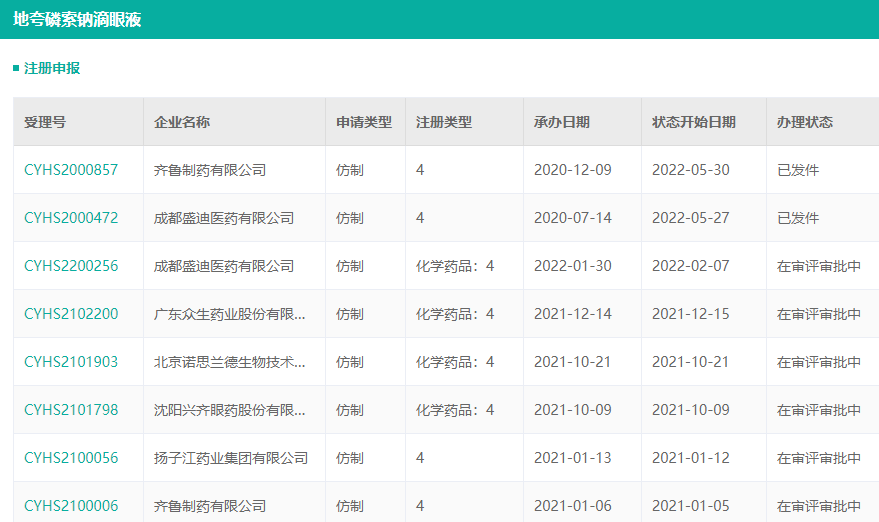Screen dimensions: 879x522
Task: Click date 2021-10-21 in 承办日期 column
Action: coord(572,362)
